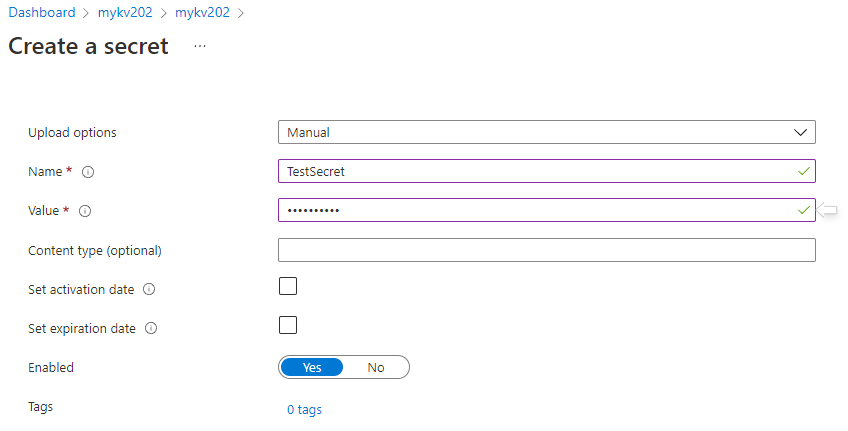Click the Set expiration date info icon
848x431 pixels.
point(151,328)
